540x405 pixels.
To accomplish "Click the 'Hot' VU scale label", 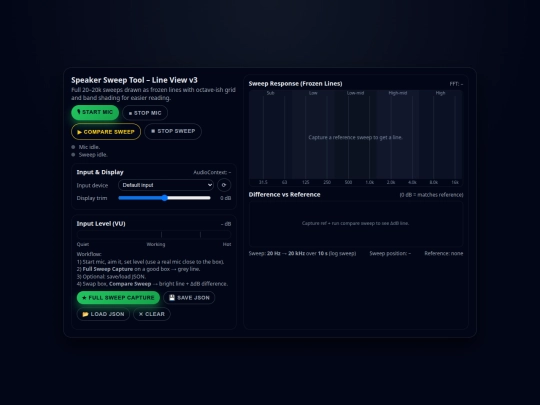I will pos(227,245).
